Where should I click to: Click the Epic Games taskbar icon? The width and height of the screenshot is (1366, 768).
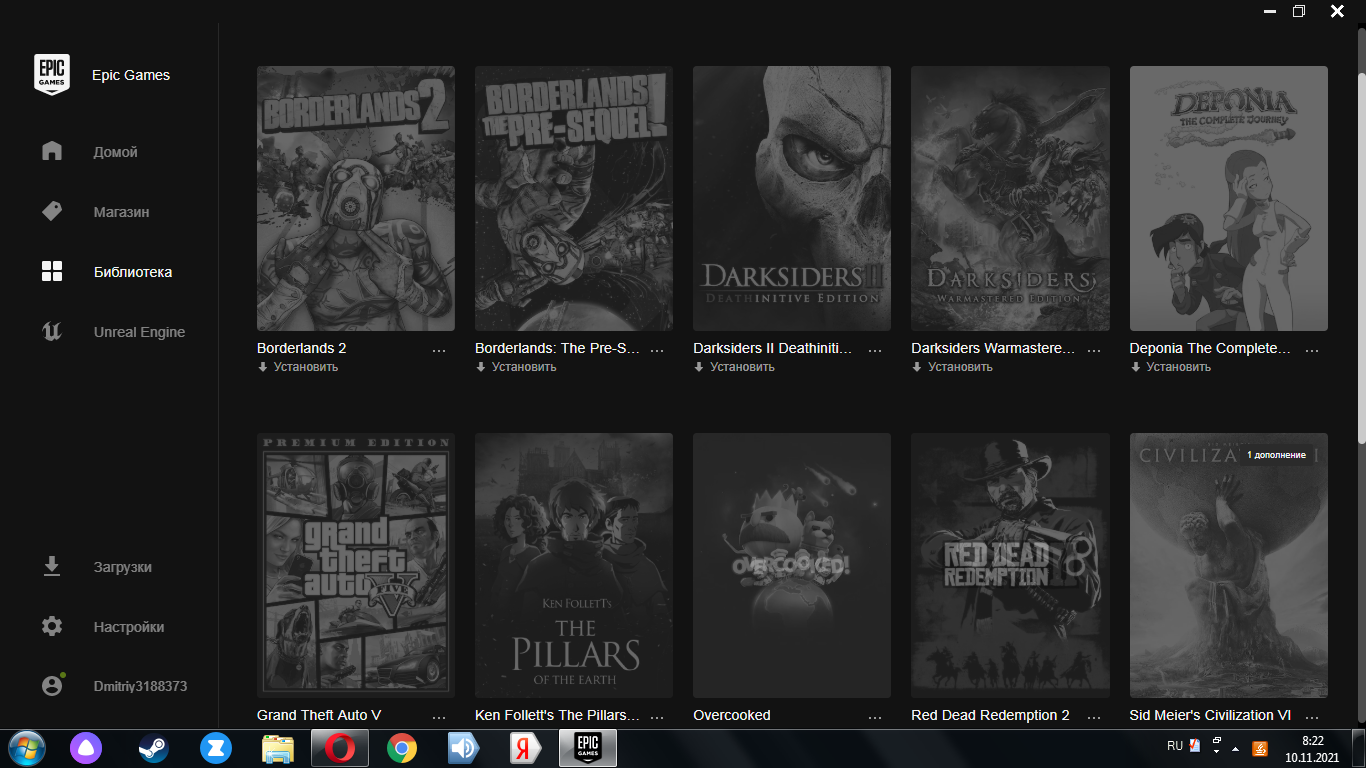(588, 748)
